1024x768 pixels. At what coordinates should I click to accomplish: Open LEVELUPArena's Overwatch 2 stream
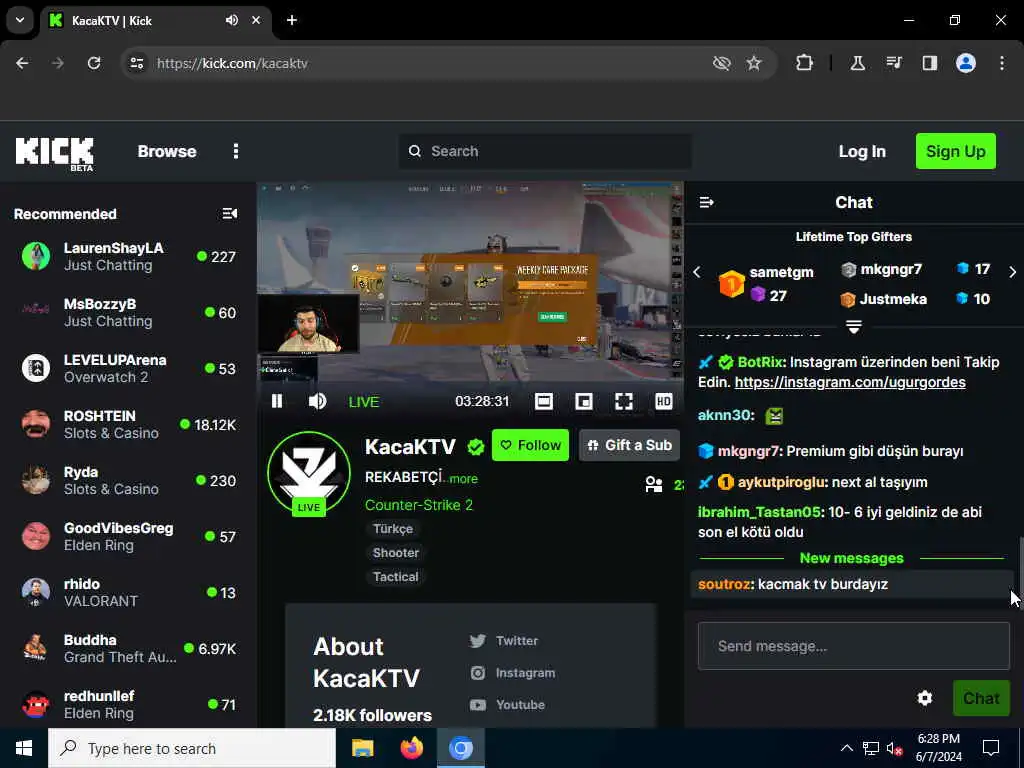click(128, 368)
